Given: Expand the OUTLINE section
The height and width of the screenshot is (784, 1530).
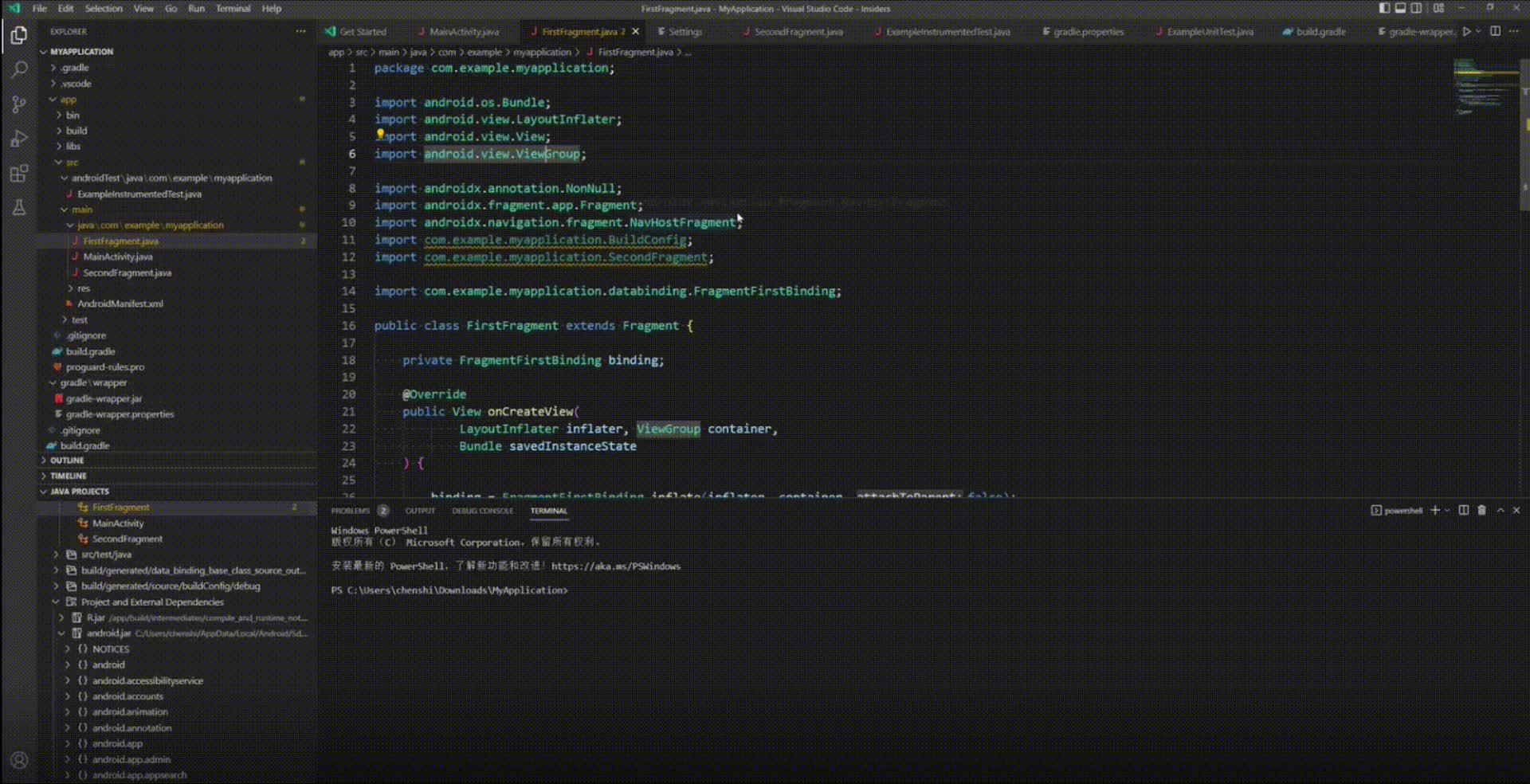Looking at the screenshot, I should pyautogui.click(x=67, y=461).
